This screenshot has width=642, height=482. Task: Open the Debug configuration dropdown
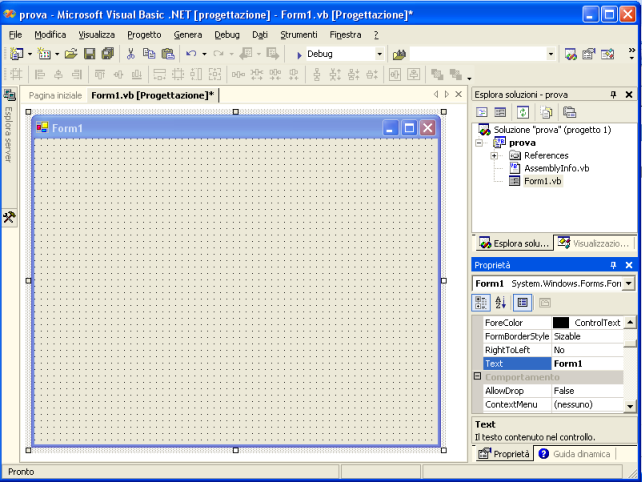tap(379, 54)
